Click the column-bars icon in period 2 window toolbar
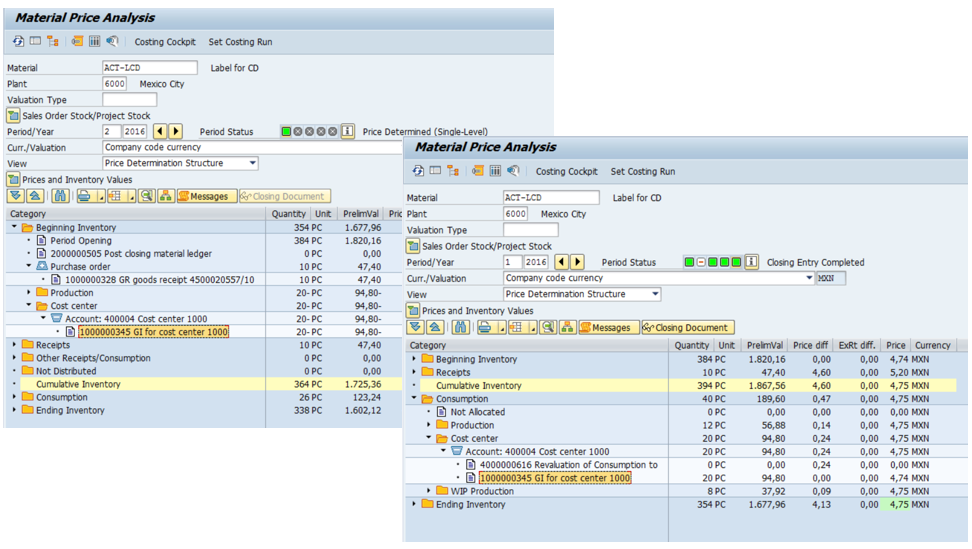Viewport: 972px width, 549px height. (94, 42)
